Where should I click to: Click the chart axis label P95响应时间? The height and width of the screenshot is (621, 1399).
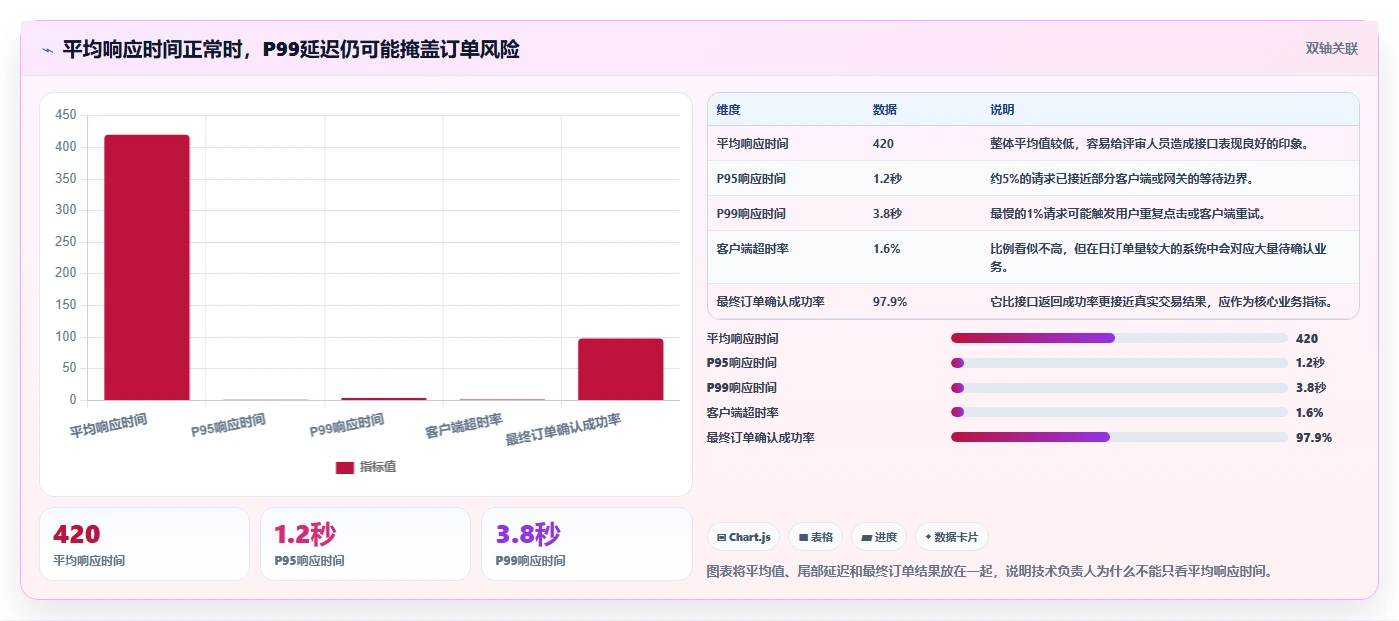click(228, 426)
